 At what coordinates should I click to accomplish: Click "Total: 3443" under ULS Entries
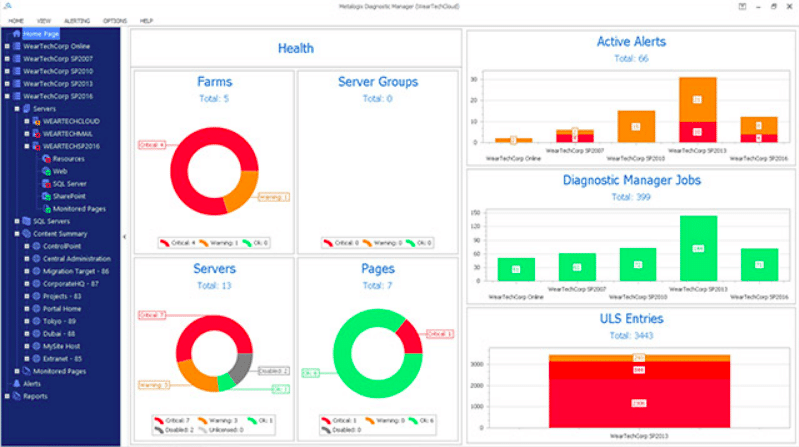[631, 335]
